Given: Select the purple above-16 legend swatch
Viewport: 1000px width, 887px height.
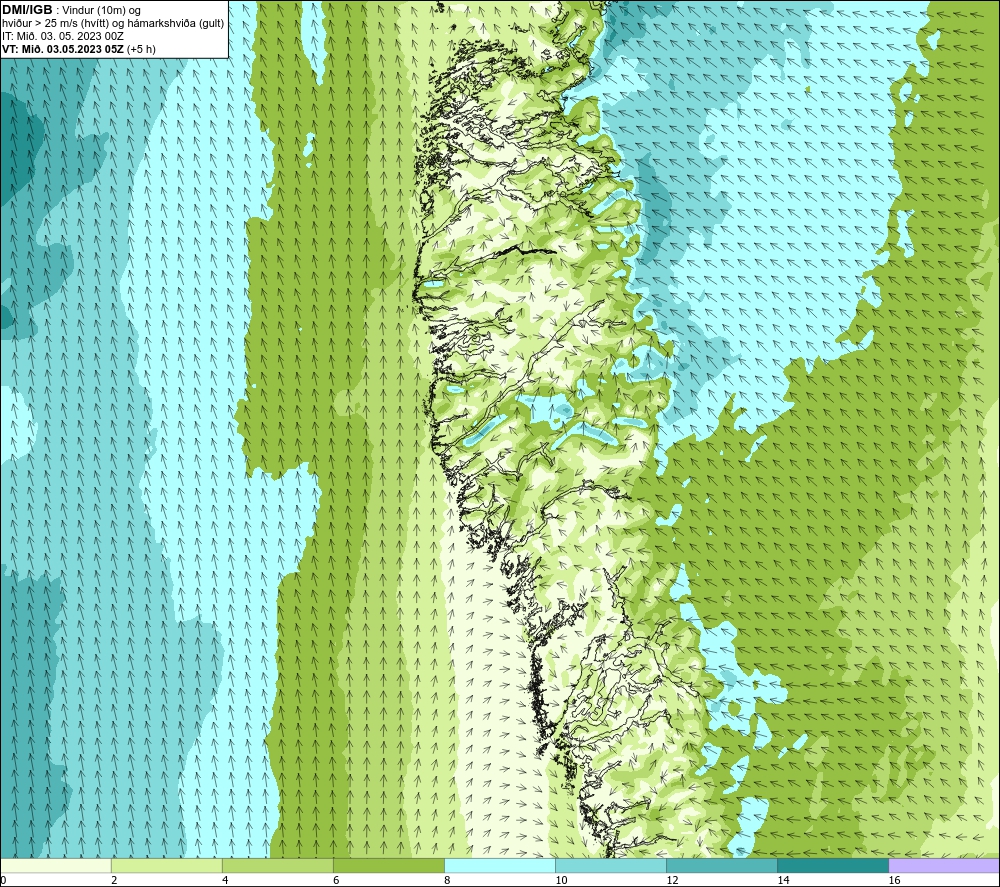Looking at the screenshot, I should 943,865.
